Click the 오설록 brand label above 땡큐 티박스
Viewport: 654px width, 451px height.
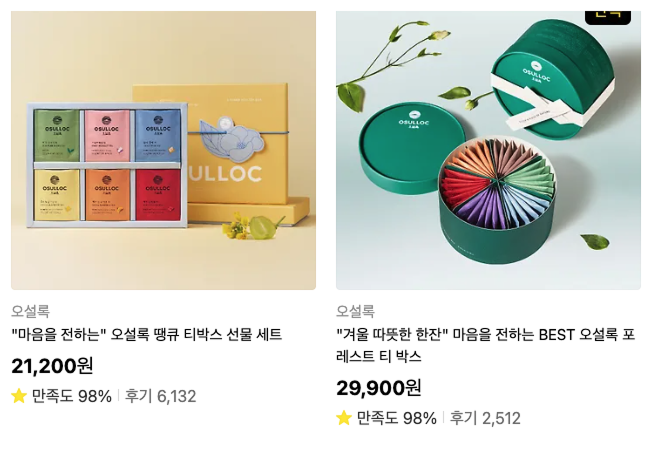tap(30, 311)
